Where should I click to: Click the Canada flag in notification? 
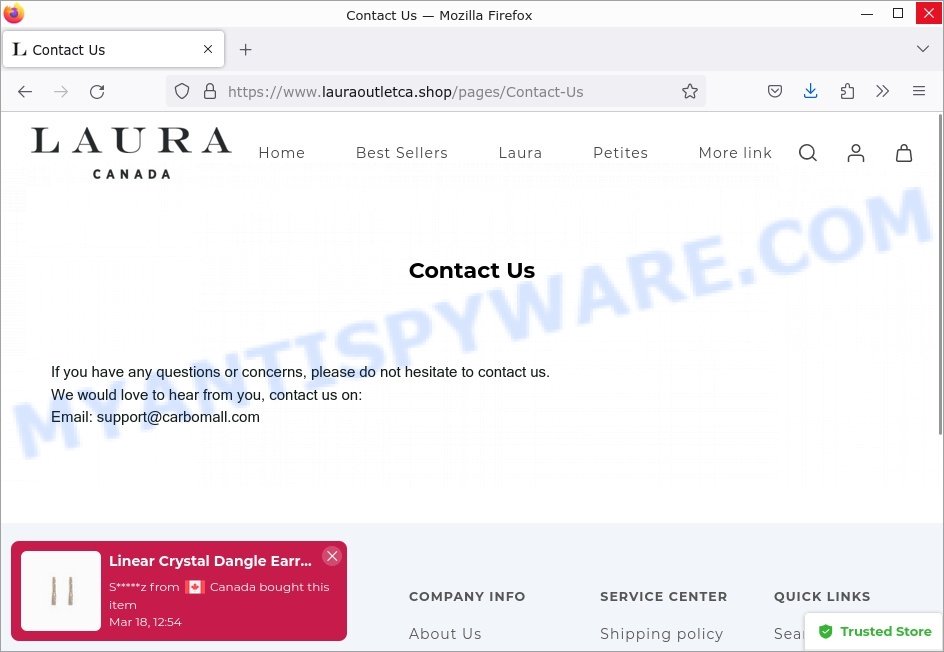194,587
